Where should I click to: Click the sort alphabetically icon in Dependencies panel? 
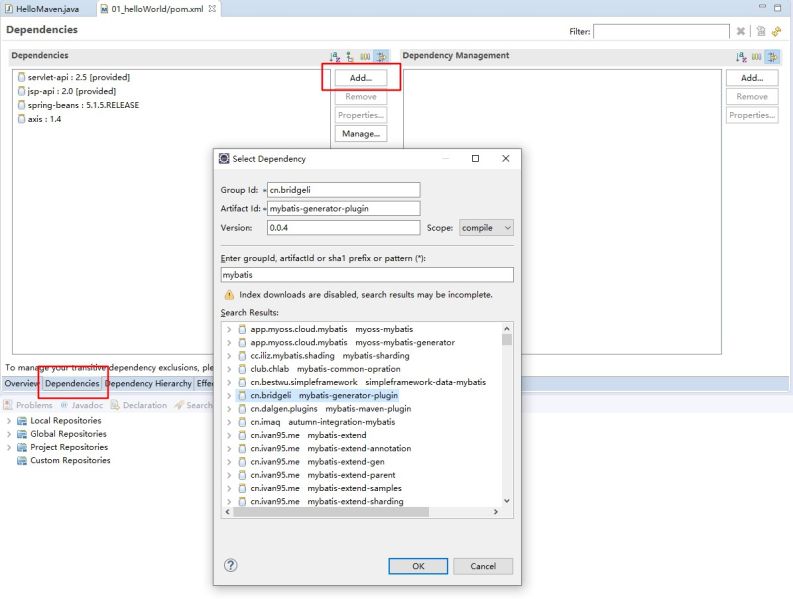coord(335,57)
